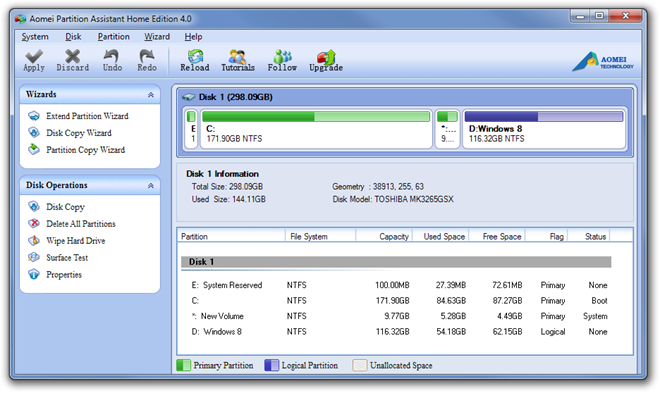Click the Disk 1 gray group header

(396, 262)
